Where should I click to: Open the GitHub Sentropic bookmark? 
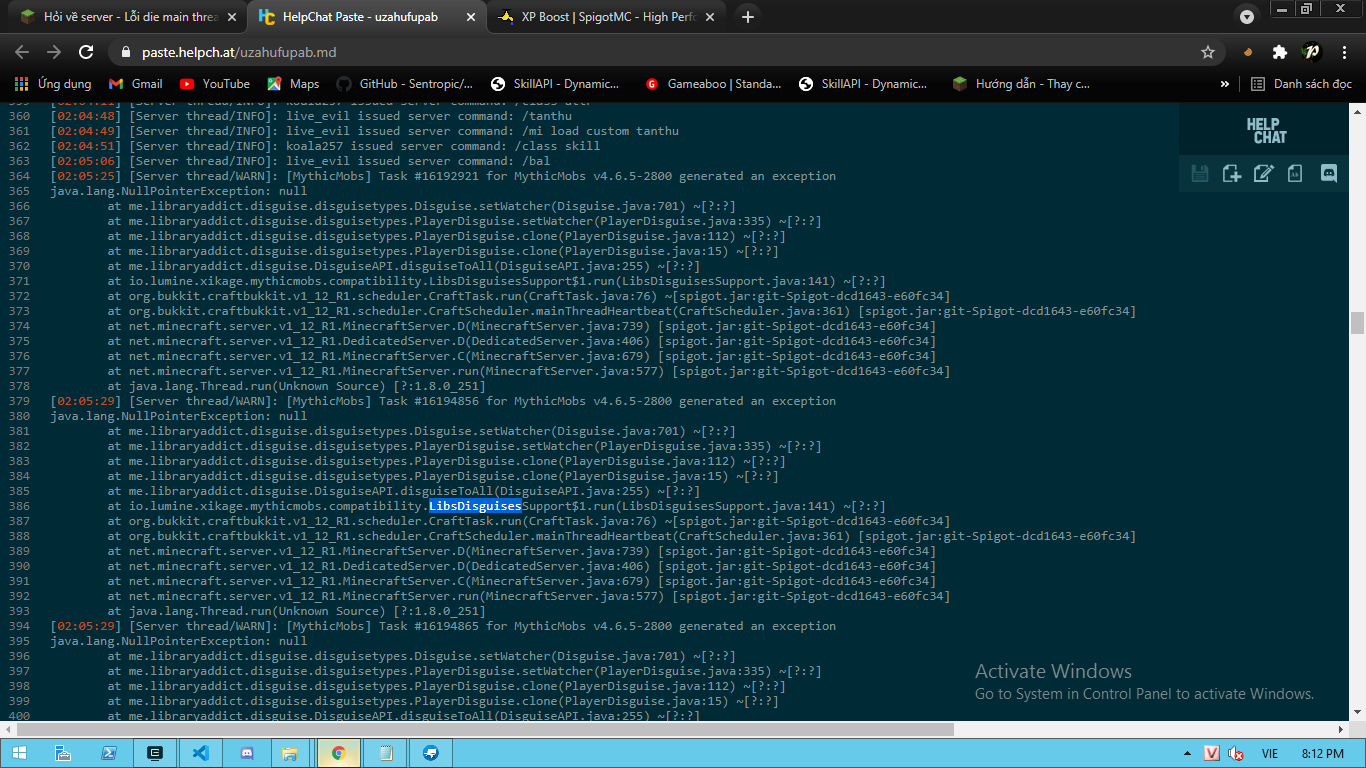point(405,84)
